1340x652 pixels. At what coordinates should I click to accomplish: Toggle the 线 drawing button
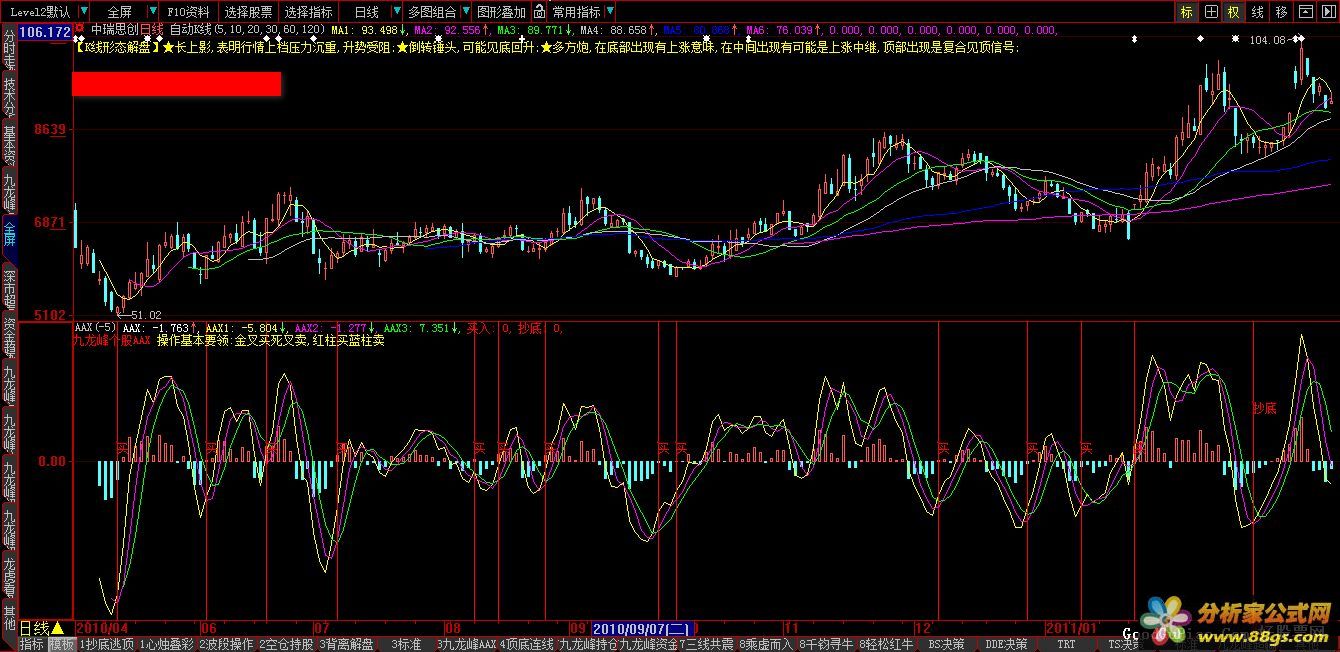1258,12
